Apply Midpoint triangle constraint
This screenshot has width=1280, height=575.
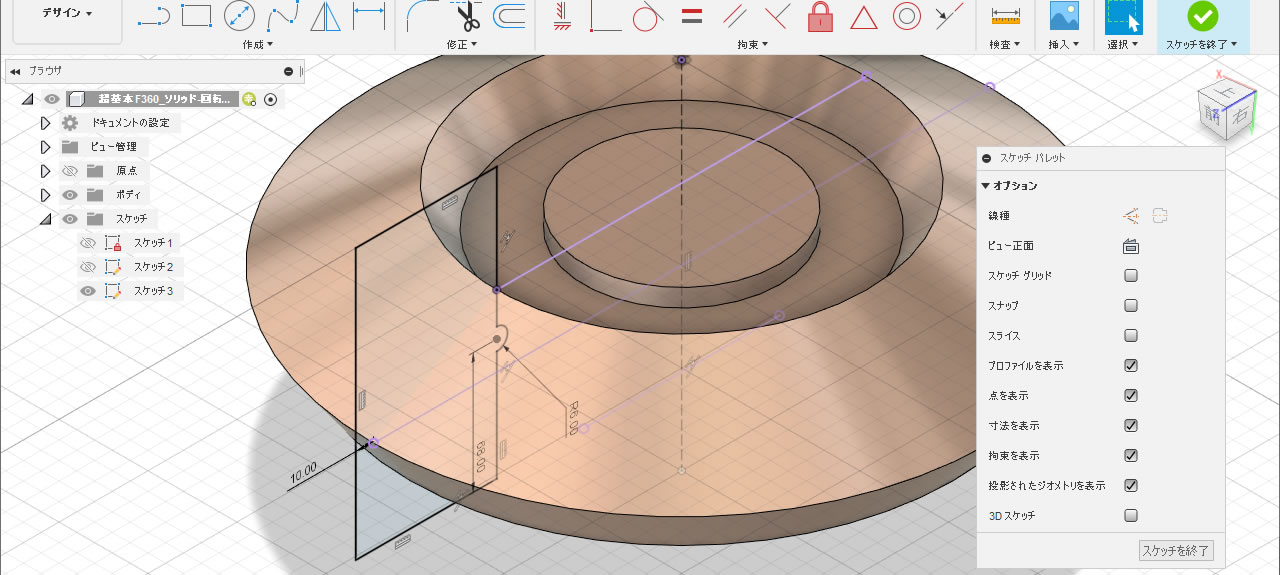point(864,16)
